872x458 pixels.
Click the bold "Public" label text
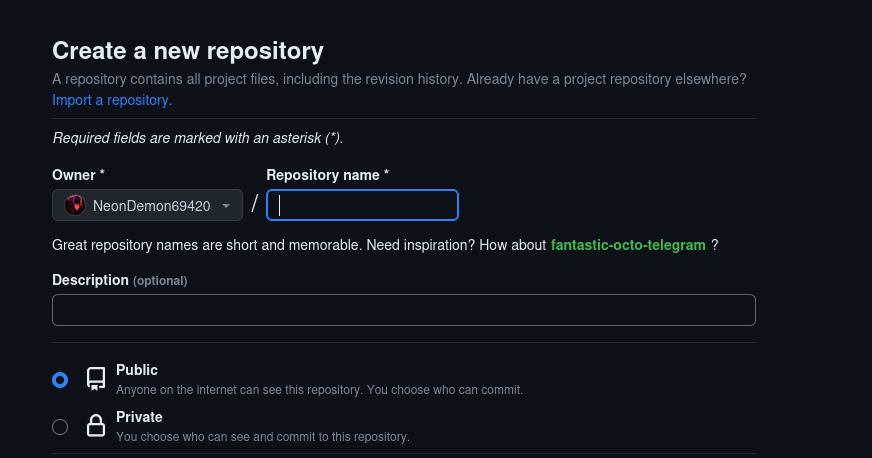coord(137,370)
